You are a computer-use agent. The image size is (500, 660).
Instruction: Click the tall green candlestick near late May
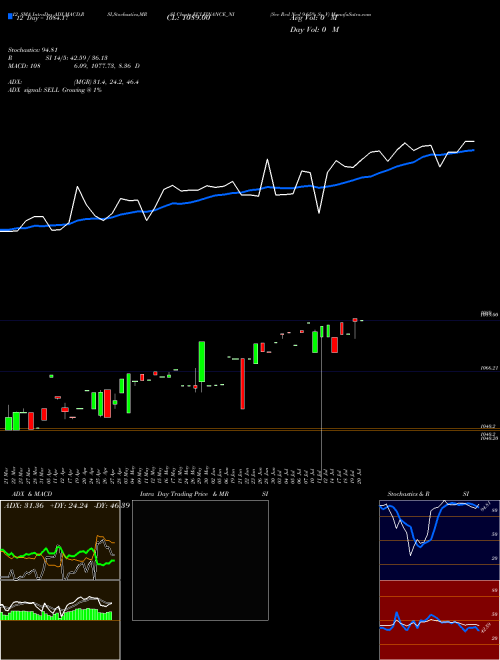202,362
